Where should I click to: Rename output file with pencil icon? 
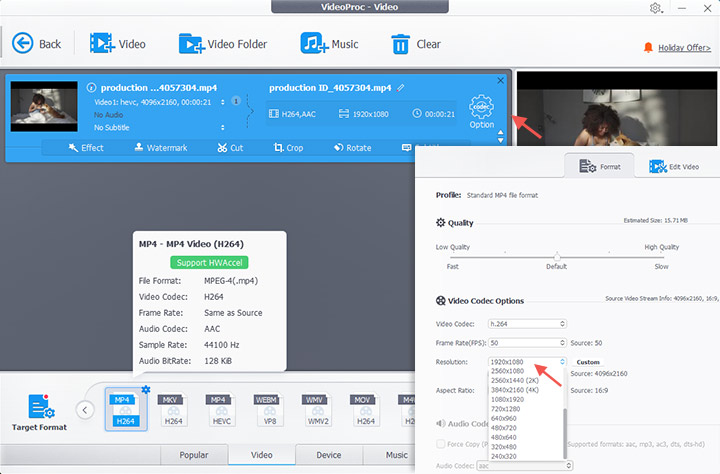(401, 87)
